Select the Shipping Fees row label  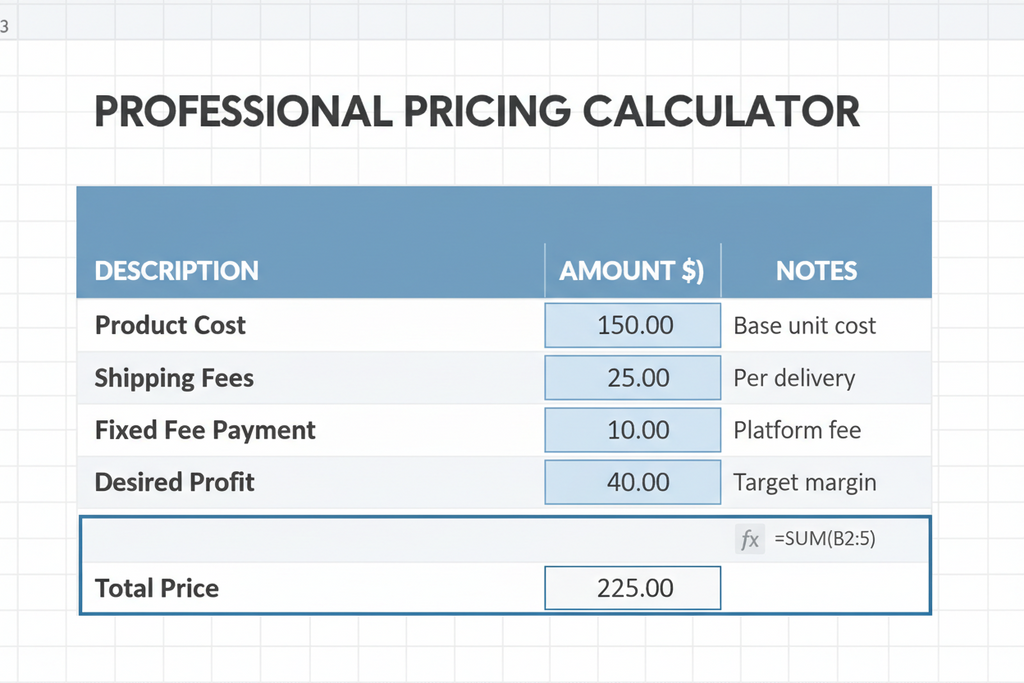(174, 377)
